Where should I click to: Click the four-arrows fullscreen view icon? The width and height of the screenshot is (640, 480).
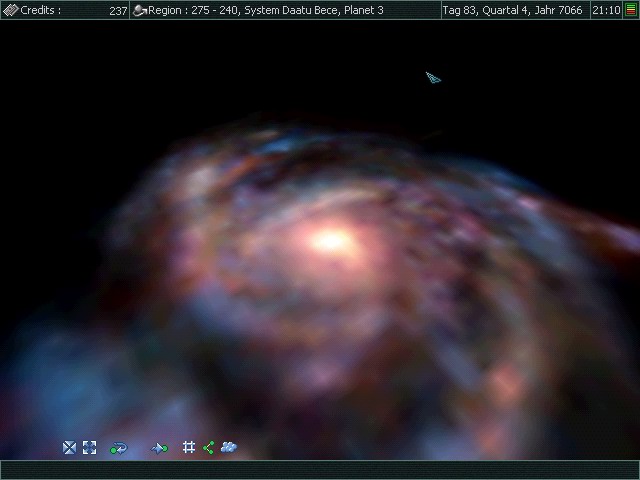coord(89,448)
